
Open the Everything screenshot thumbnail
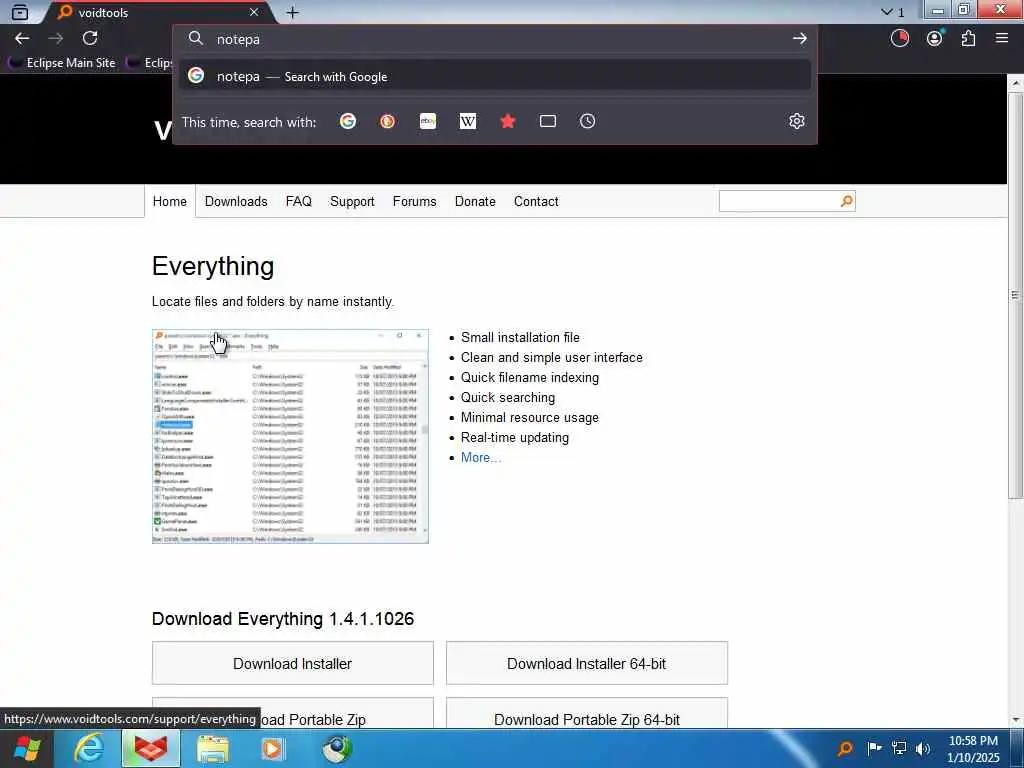pyautogui.click(x=290, y=436)
